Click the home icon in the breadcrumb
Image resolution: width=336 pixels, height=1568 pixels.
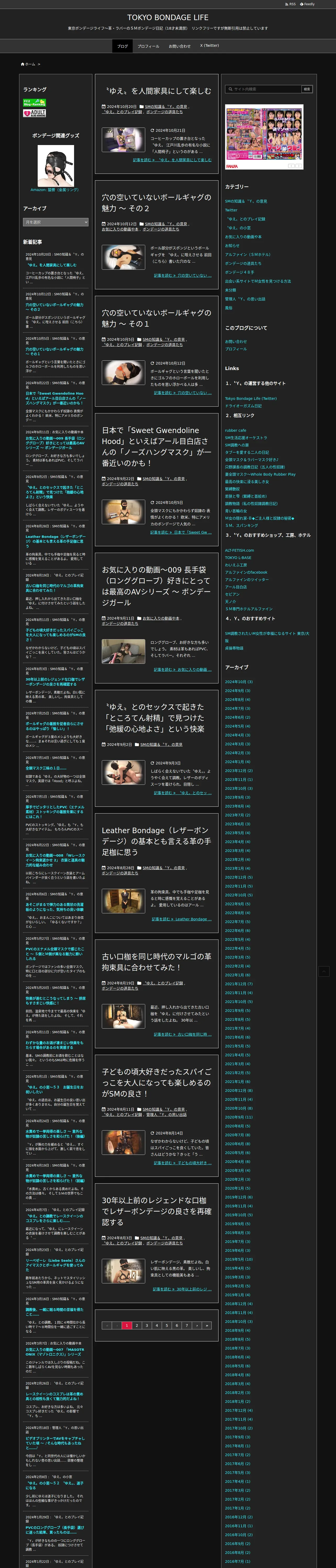23,64
